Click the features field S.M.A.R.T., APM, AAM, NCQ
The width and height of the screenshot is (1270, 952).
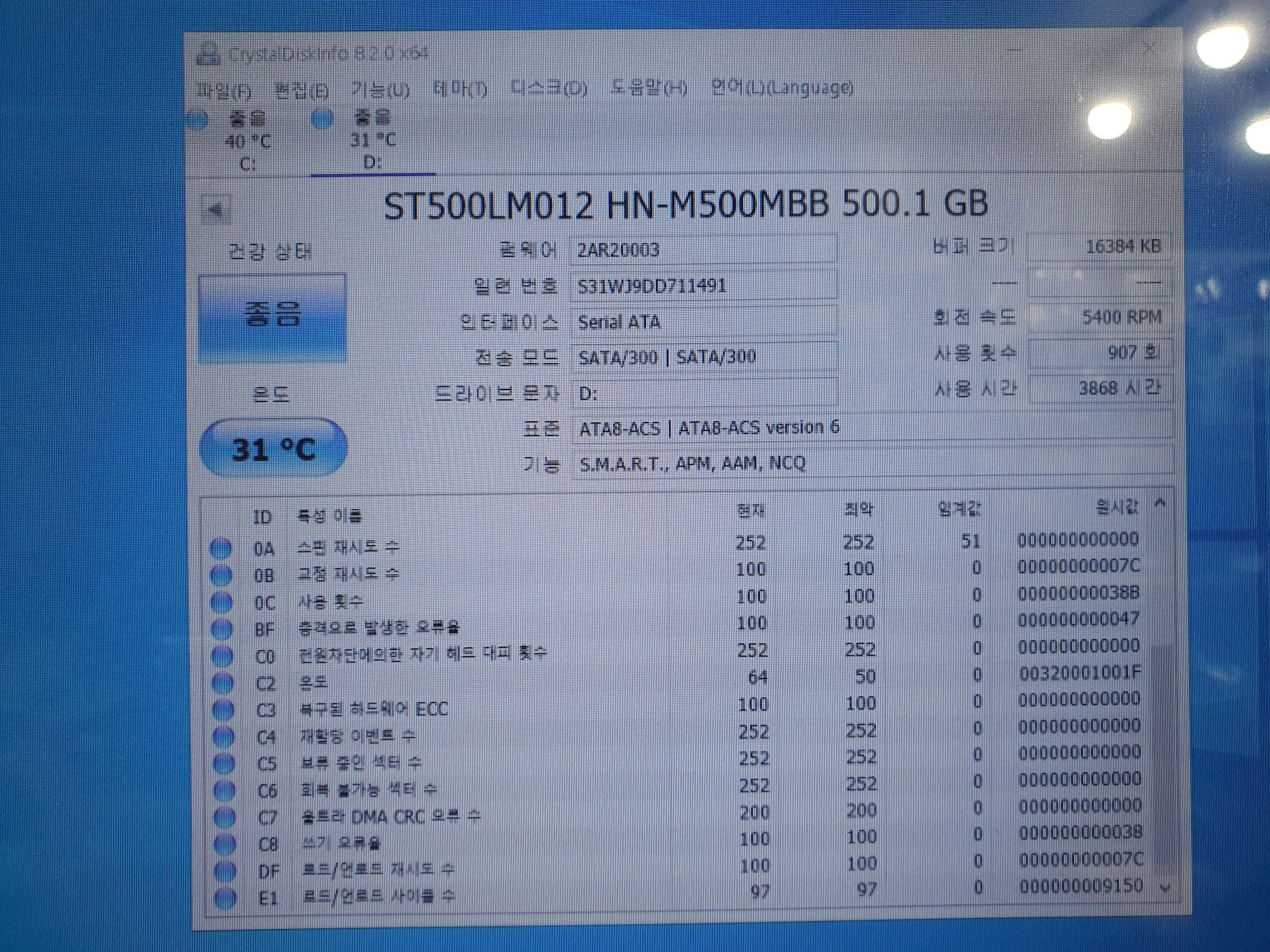click(873, 463)
